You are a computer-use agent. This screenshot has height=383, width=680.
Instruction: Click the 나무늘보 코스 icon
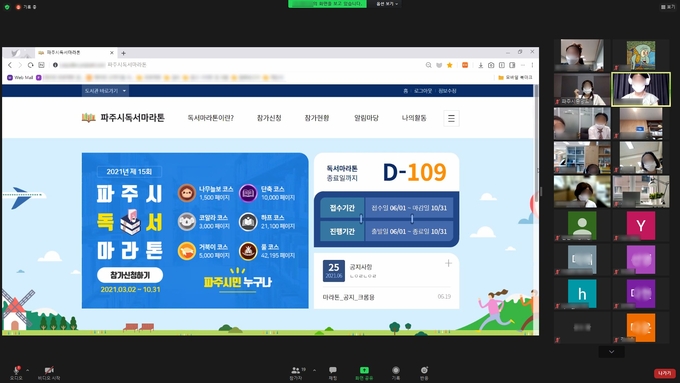[x=187, y=193]
